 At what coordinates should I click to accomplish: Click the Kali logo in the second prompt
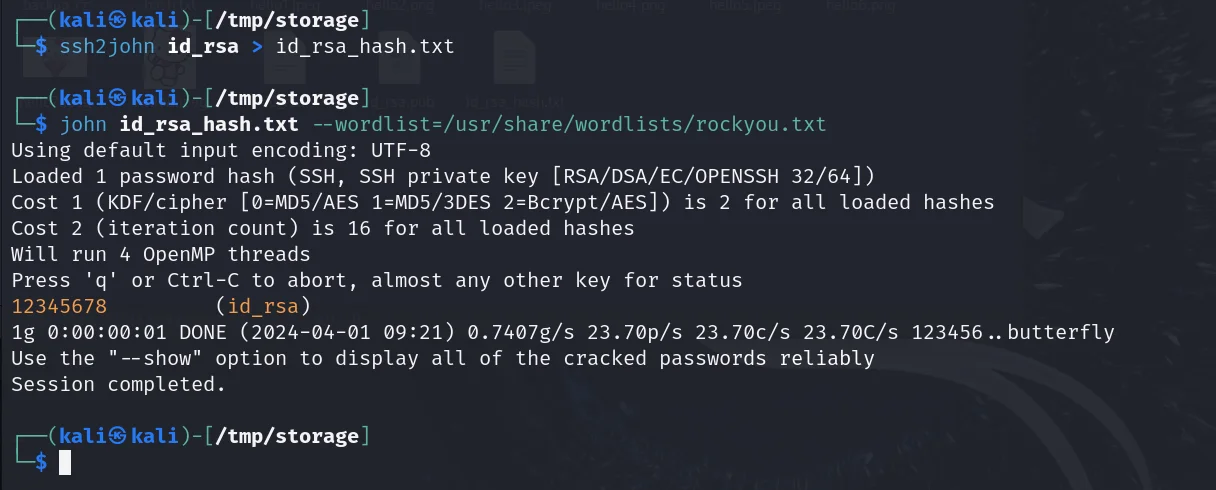(x=117, y=98)
